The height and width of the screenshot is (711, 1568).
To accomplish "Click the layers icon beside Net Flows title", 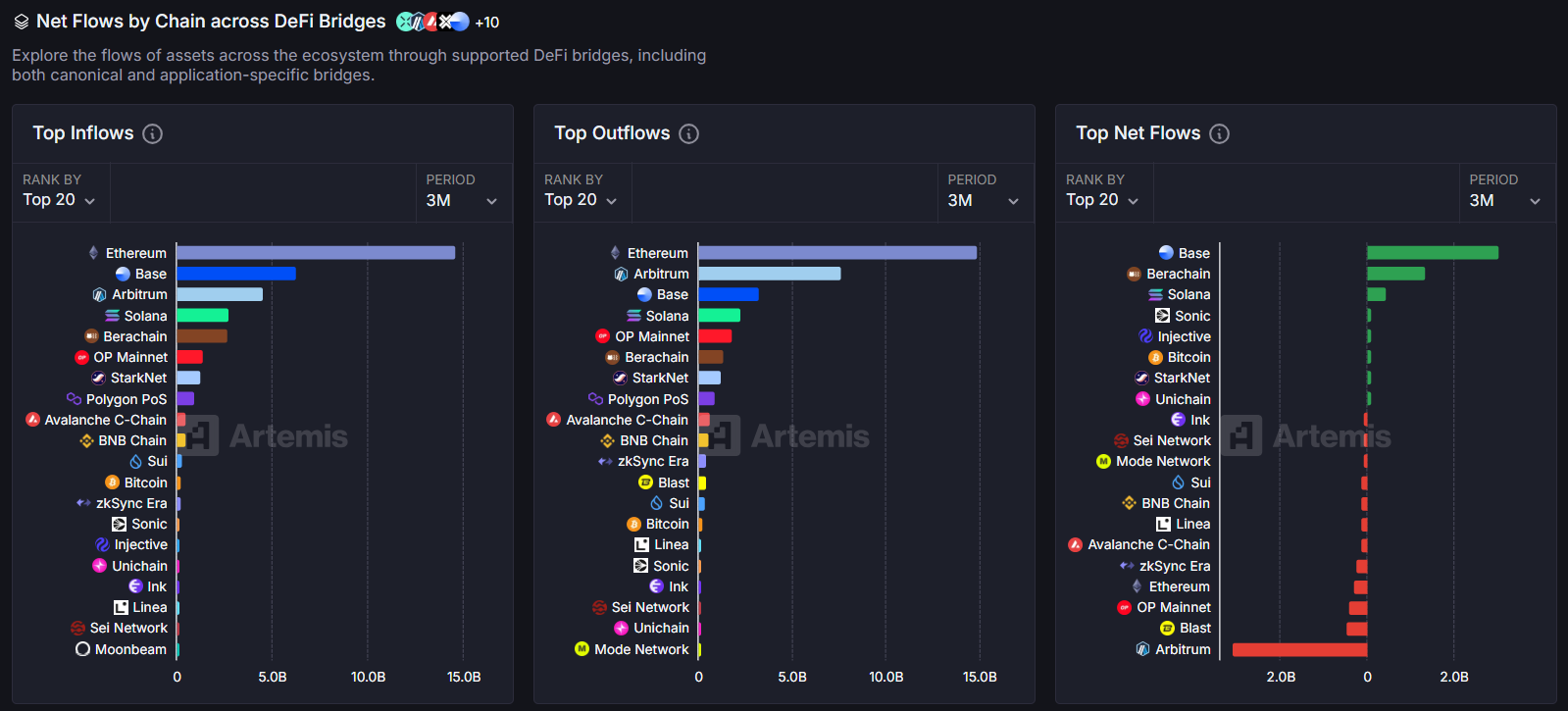I will pos(21,22).
